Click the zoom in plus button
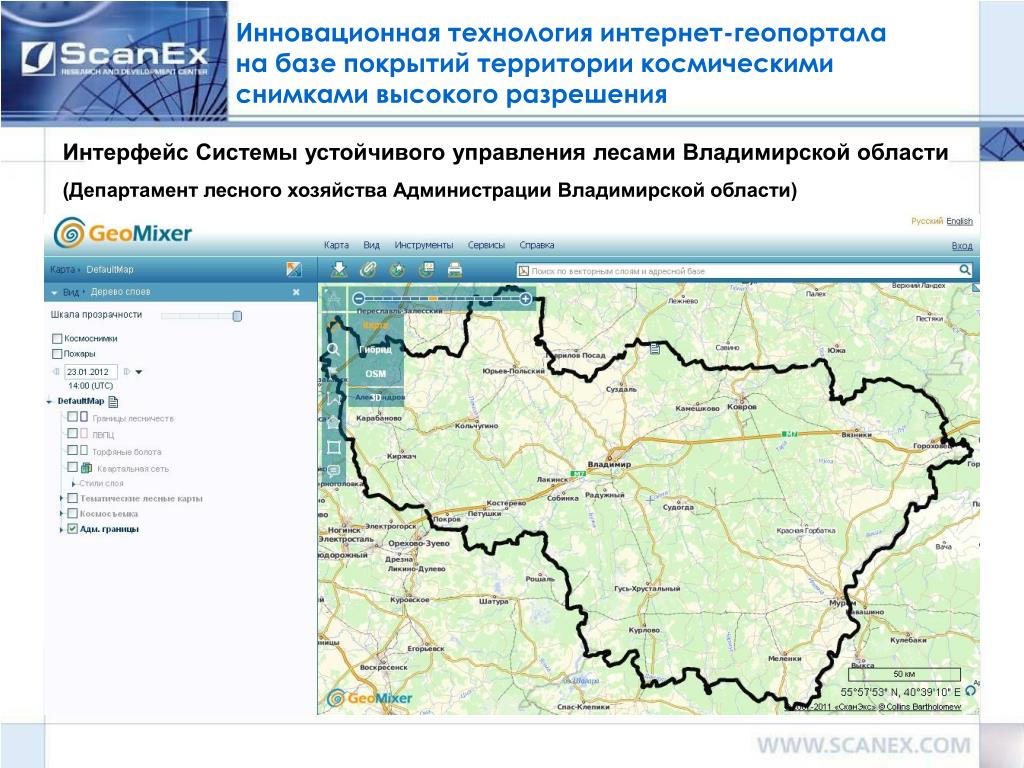 click(526, 299)
